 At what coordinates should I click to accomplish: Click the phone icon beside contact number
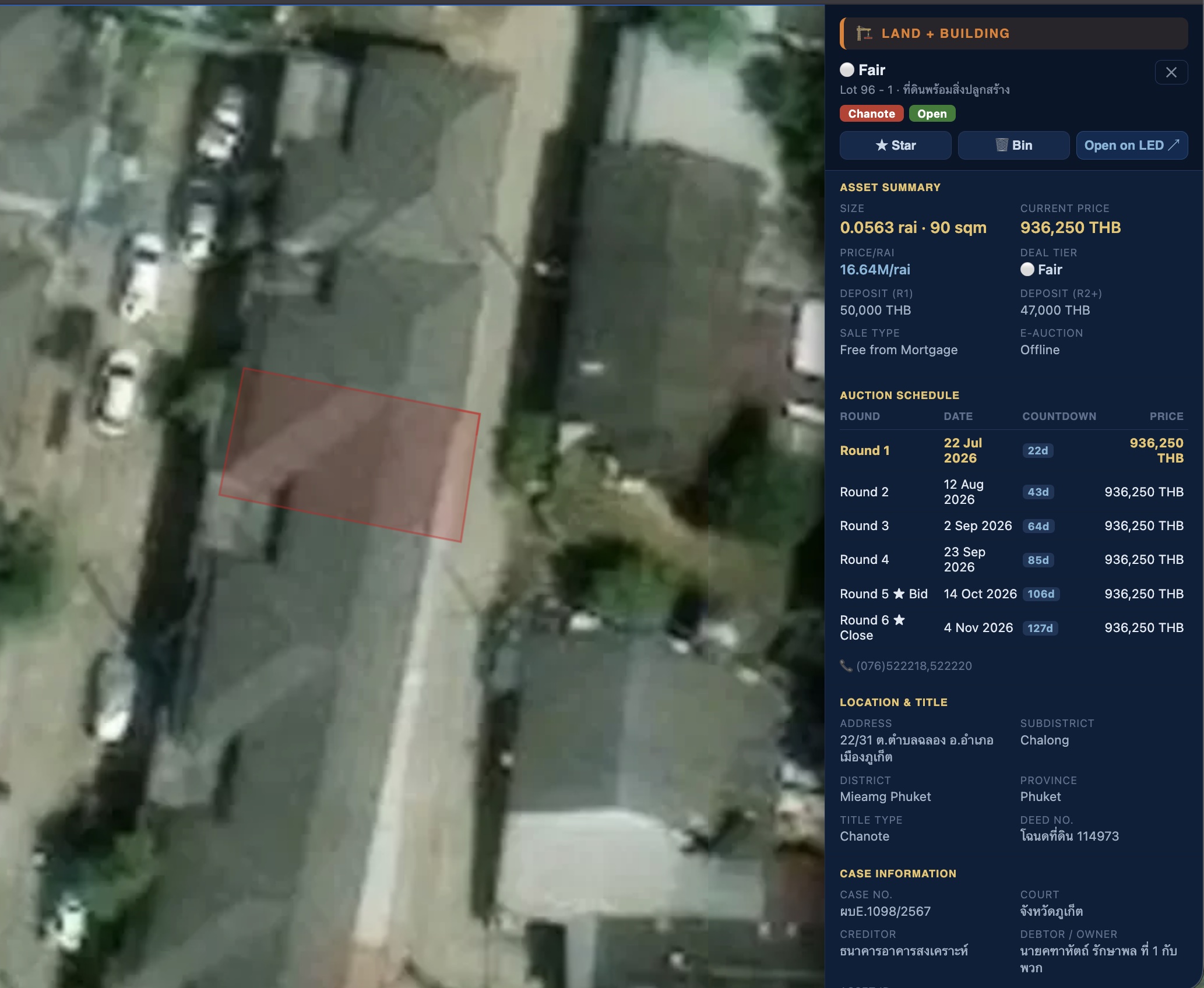tap(846, 665)
